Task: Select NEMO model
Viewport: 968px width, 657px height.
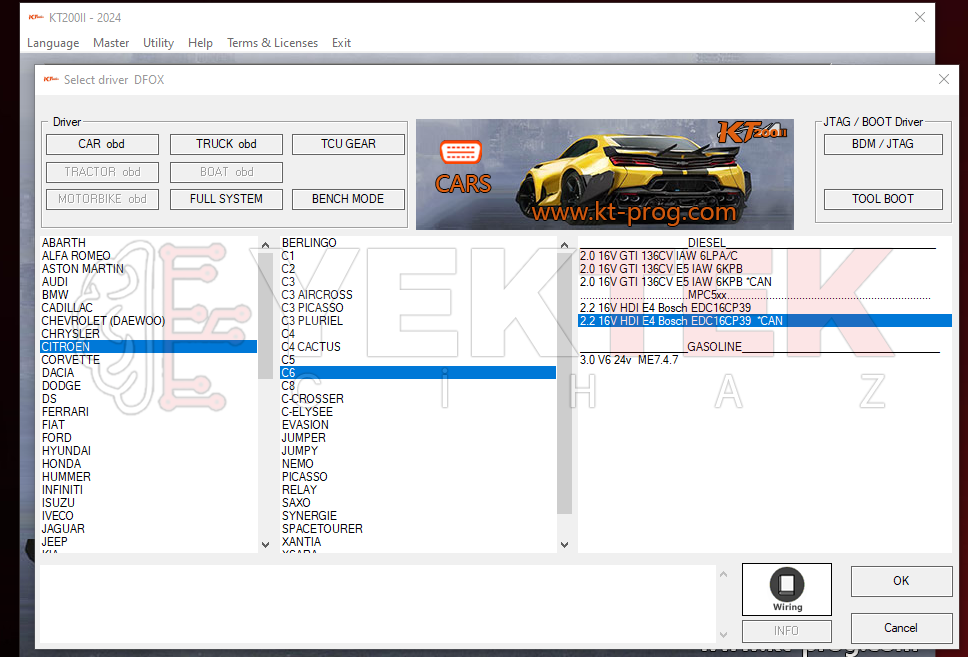Action: (x=418, y=464)
